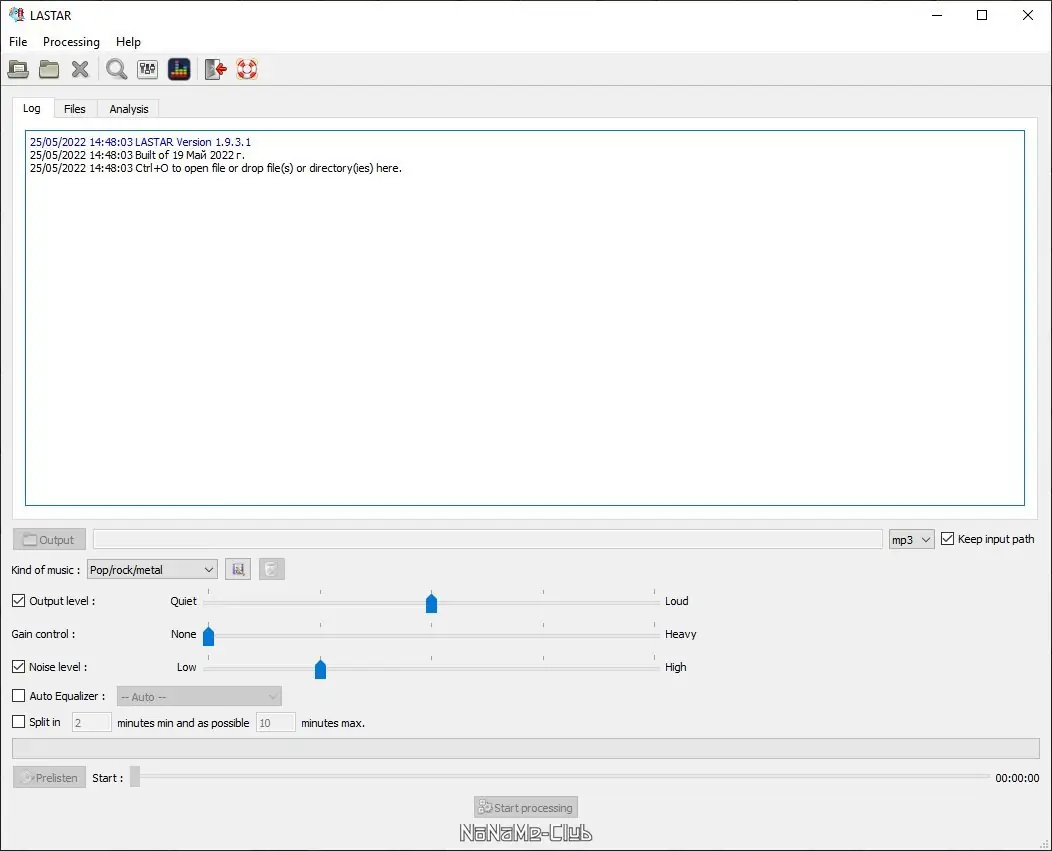
Task: Click the open file toolbar icon
Action: [18, 69]
